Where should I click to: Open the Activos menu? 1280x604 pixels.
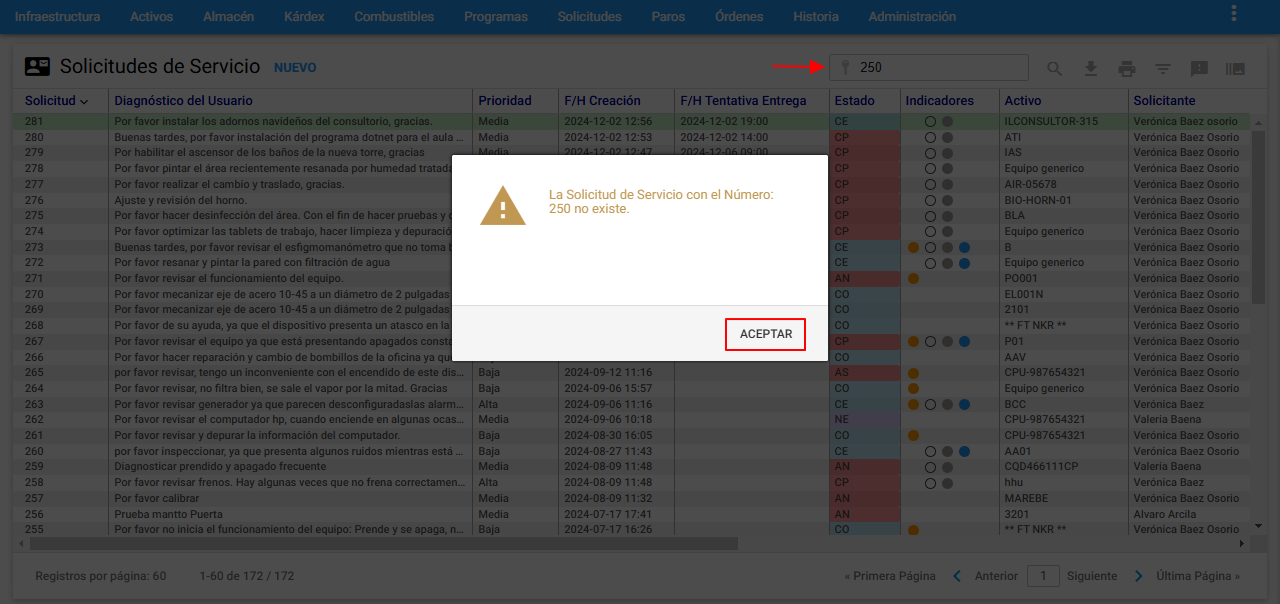coord(152,16)
